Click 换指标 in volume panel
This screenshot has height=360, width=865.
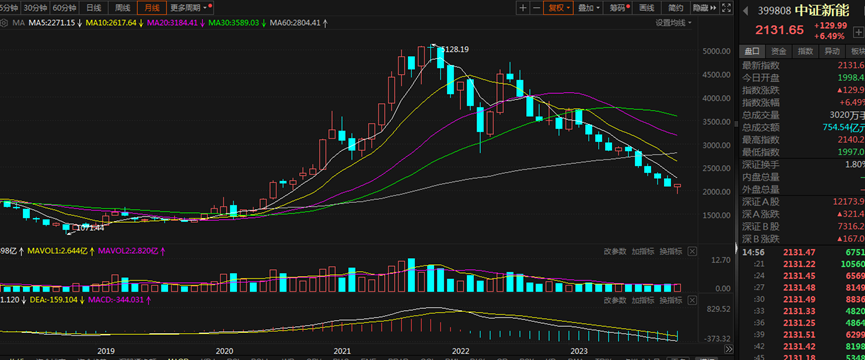671,251
